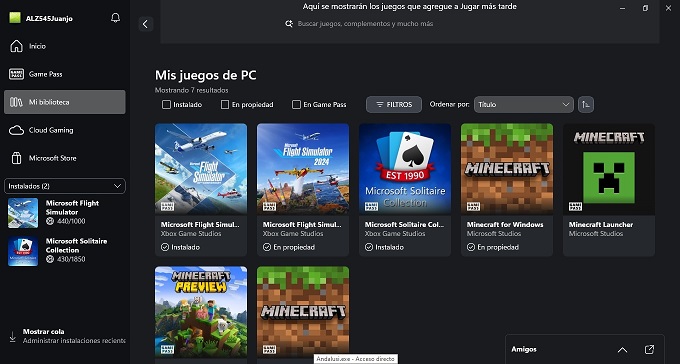
Task: Click Game Pass badge on Flight Simulator 2024 tile
Action: click(269, 207)
